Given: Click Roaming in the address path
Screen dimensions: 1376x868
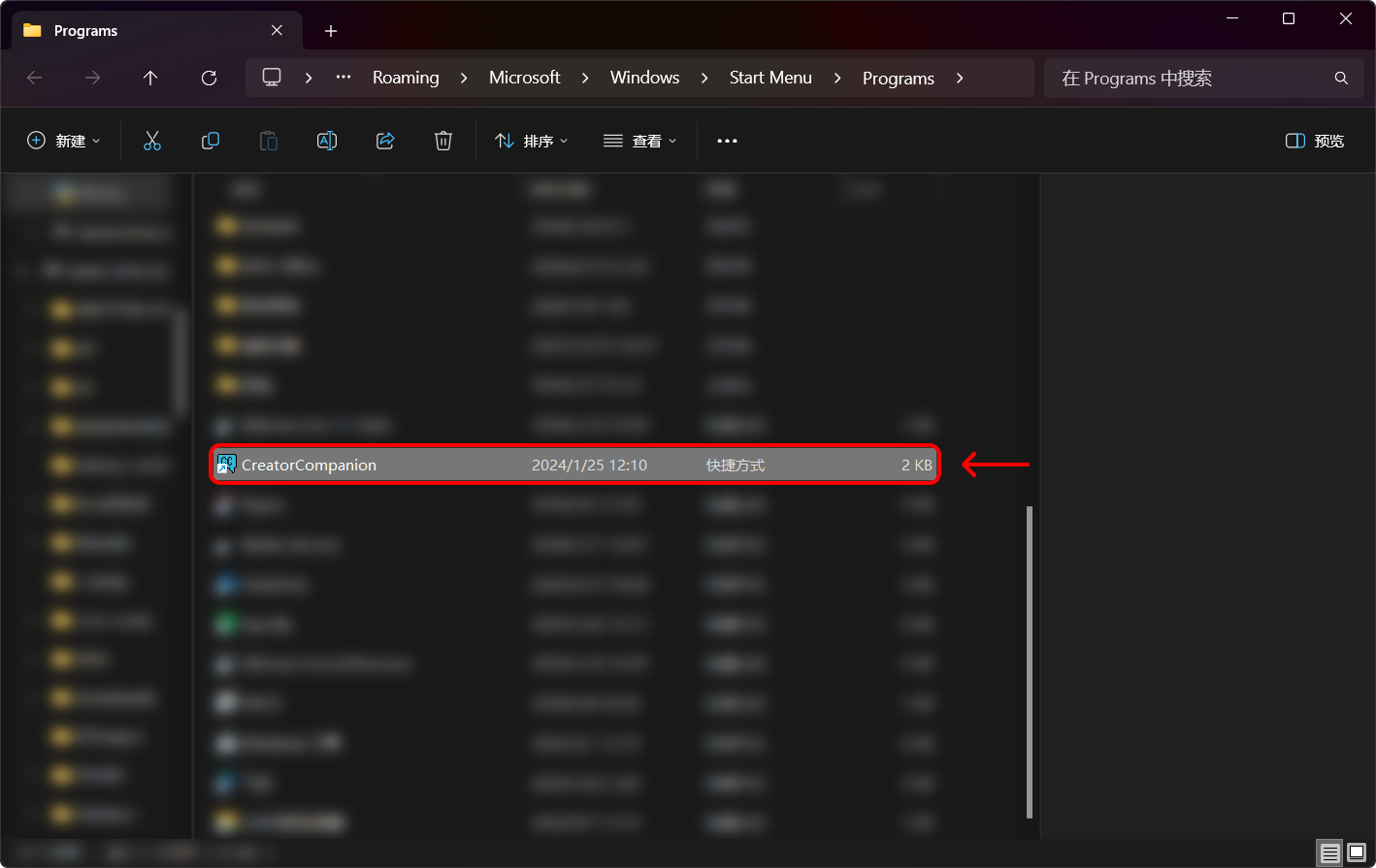Looking at the screenshot, I should (x=406, y=78).
